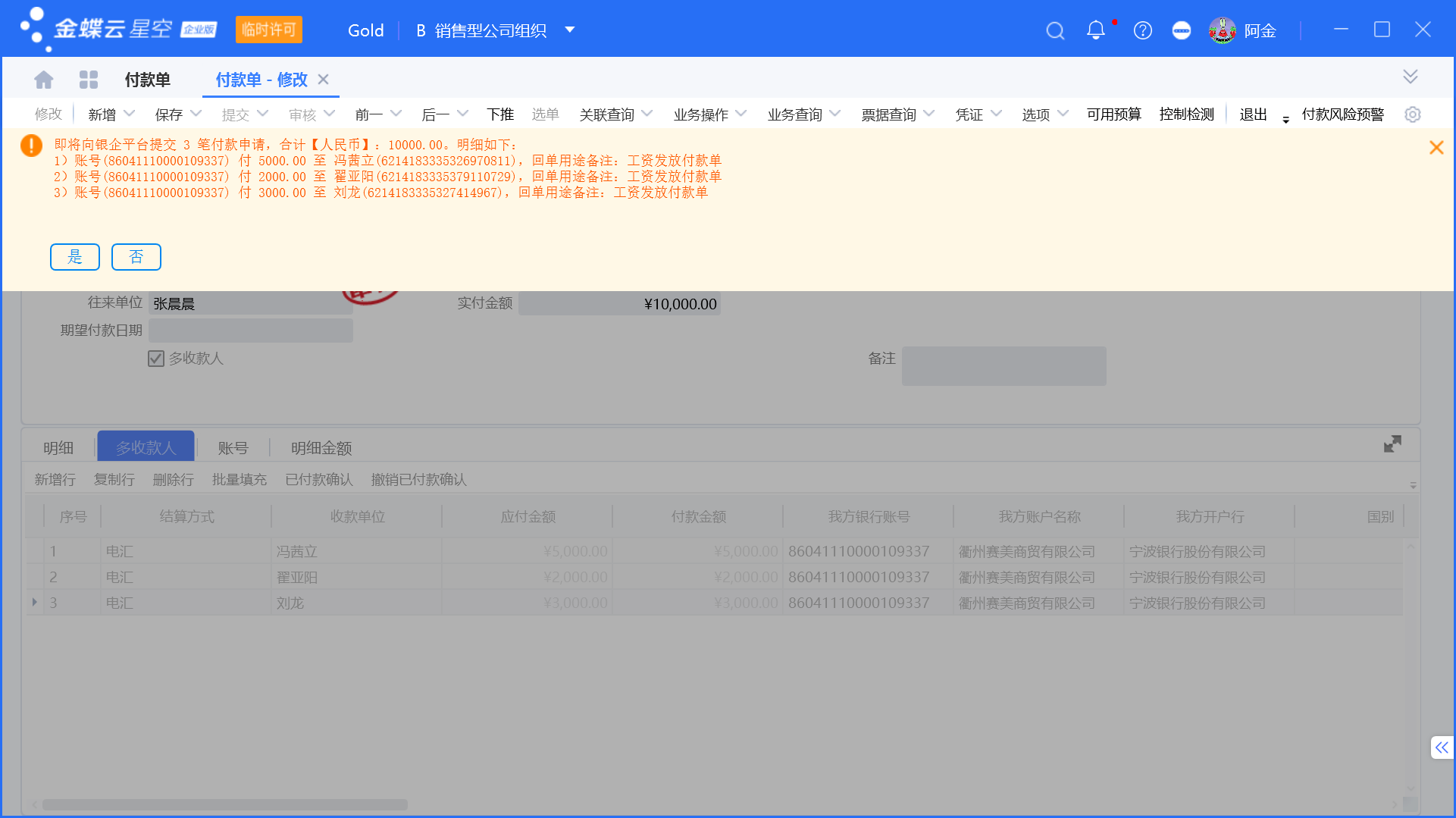Viewport: 1456px width, 818px height.
Task: Open notifications bell icon
Action: pyautogui.click(x=1095, y=30)
